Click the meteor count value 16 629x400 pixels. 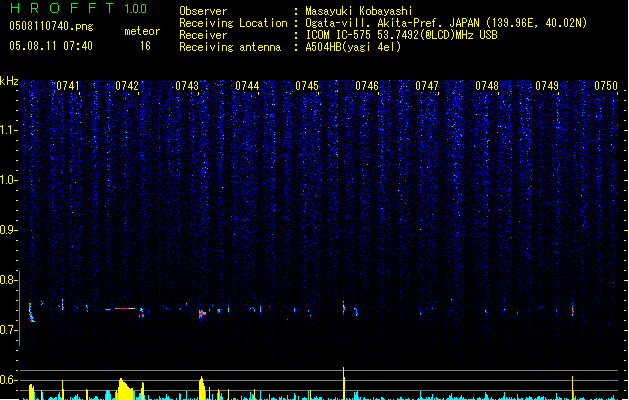tap(145, 46)
